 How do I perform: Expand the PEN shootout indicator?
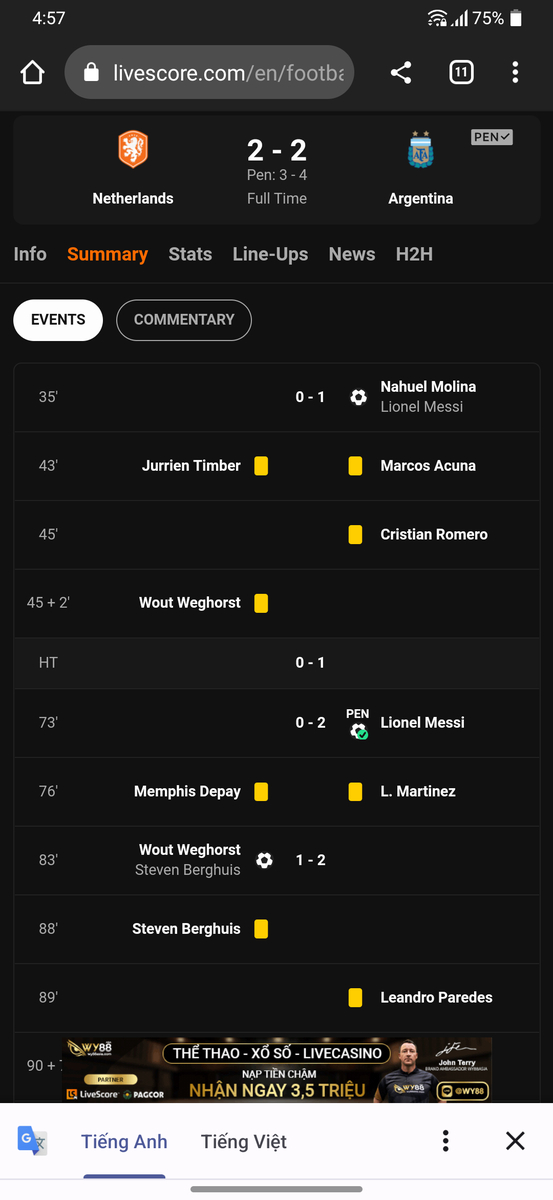492,137
